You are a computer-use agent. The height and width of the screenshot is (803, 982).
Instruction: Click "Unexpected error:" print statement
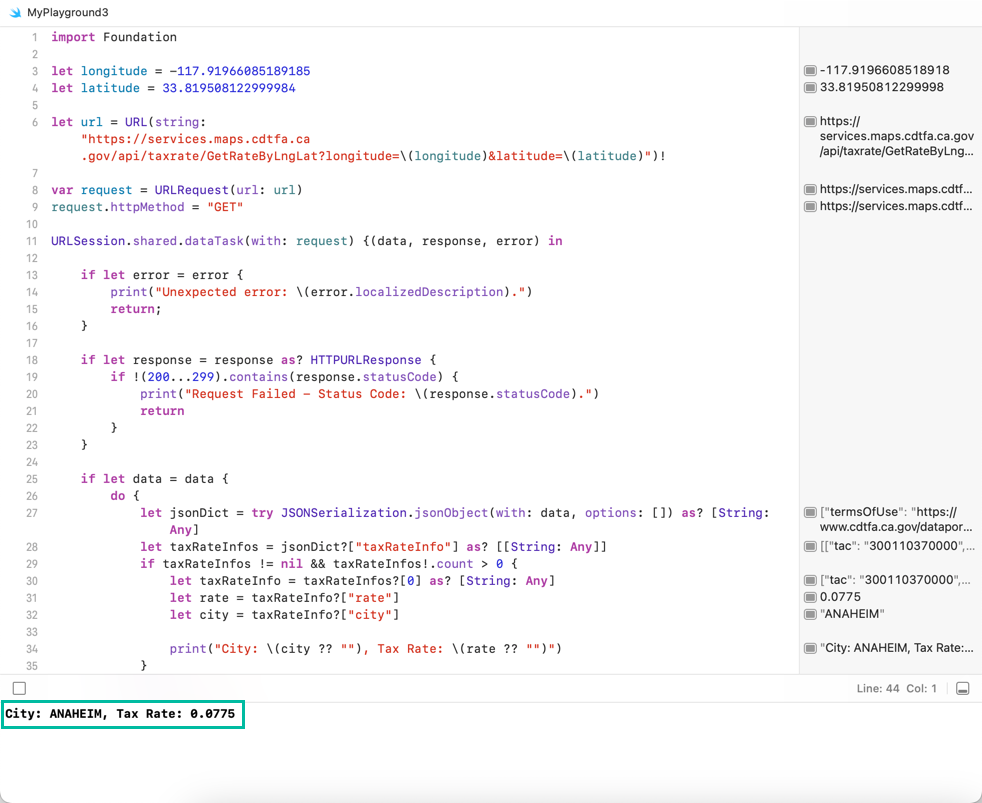pyautogui.click(x=321, y=292)
